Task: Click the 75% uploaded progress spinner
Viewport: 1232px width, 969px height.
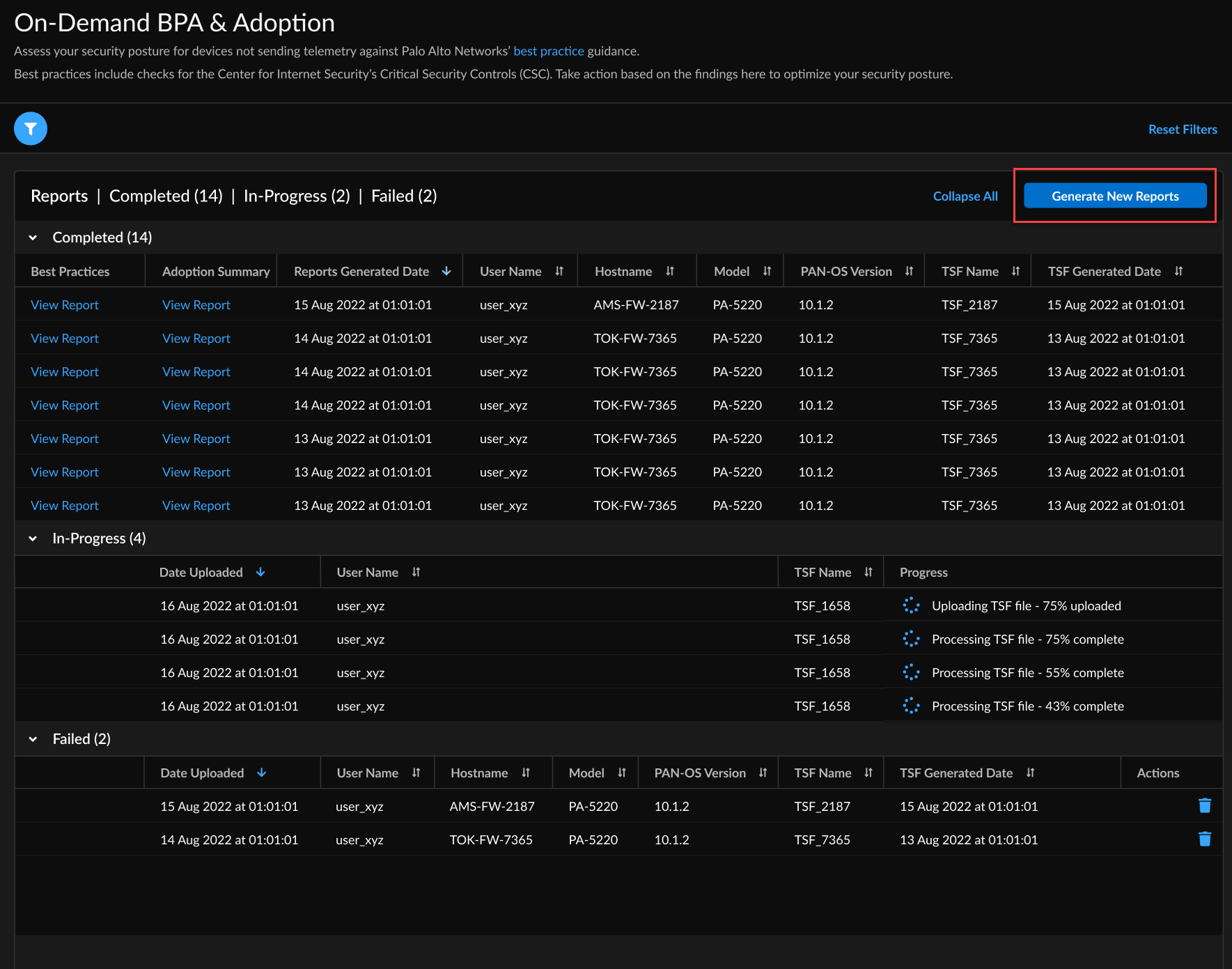Action: [x=911, y=606]
